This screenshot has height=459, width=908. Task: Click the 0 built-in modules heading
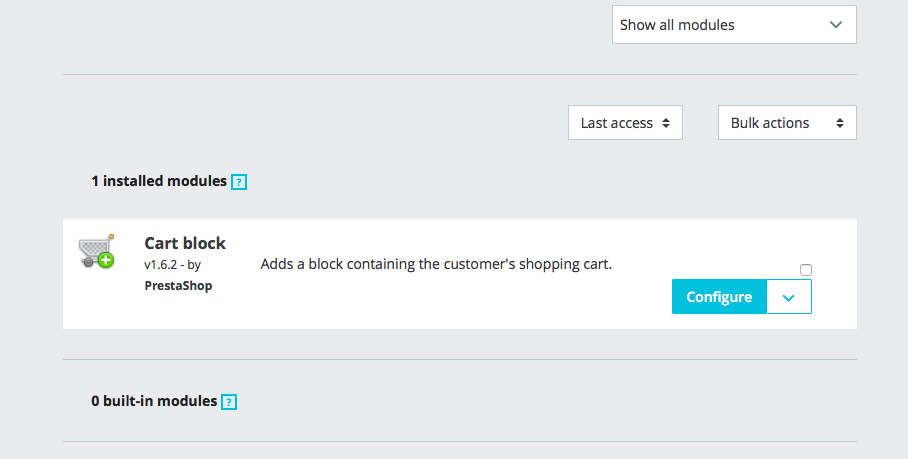click(x=154, y=401)
